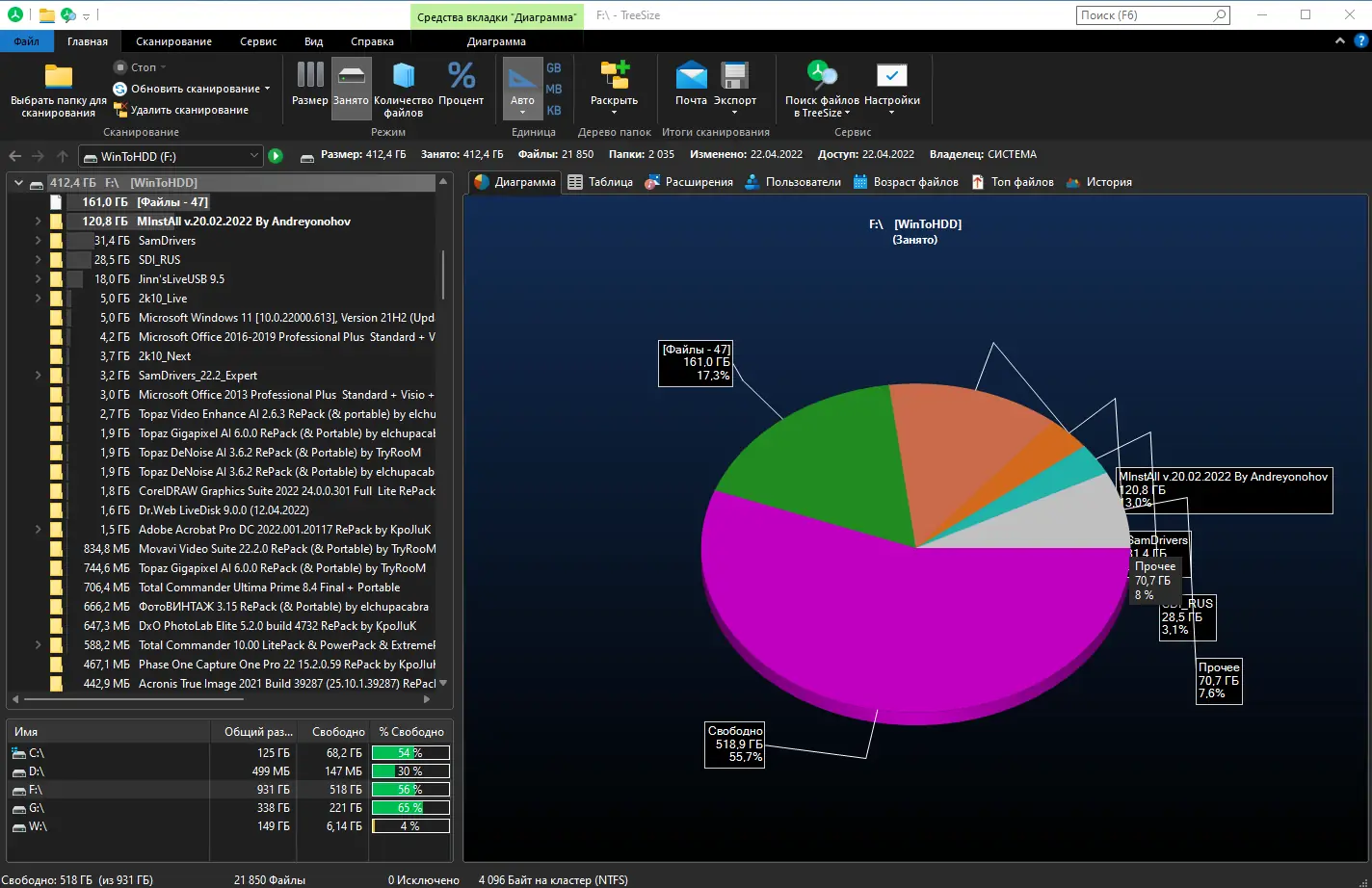Open the Сервис ribbon tab
Image resolution: width=1372 pixels, height=888 pixels.
258,41
